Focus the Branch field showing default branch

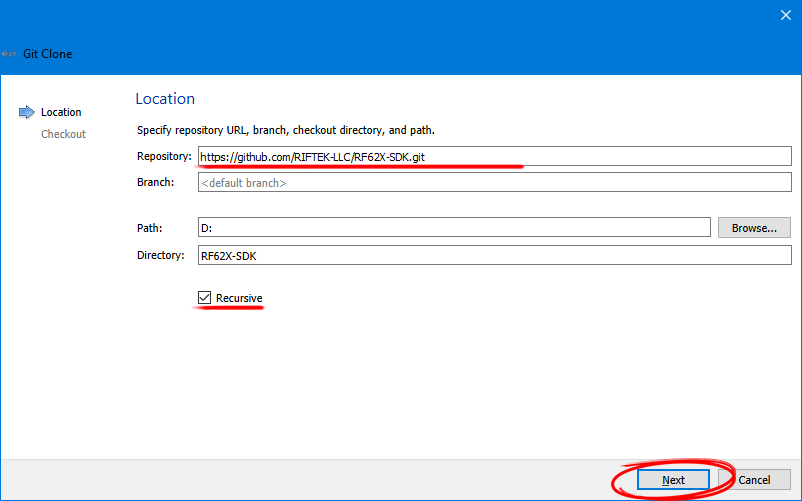pyautogui.click(x=494, y=183)
